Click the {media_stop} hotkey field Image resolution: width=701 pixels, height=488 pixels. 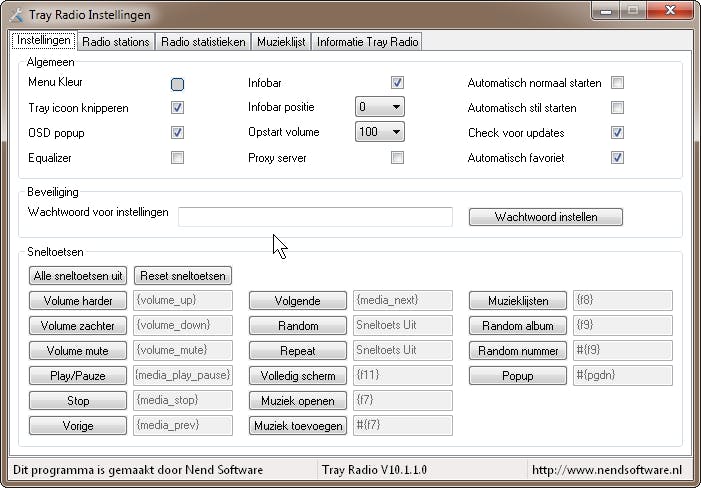(183, 400)
